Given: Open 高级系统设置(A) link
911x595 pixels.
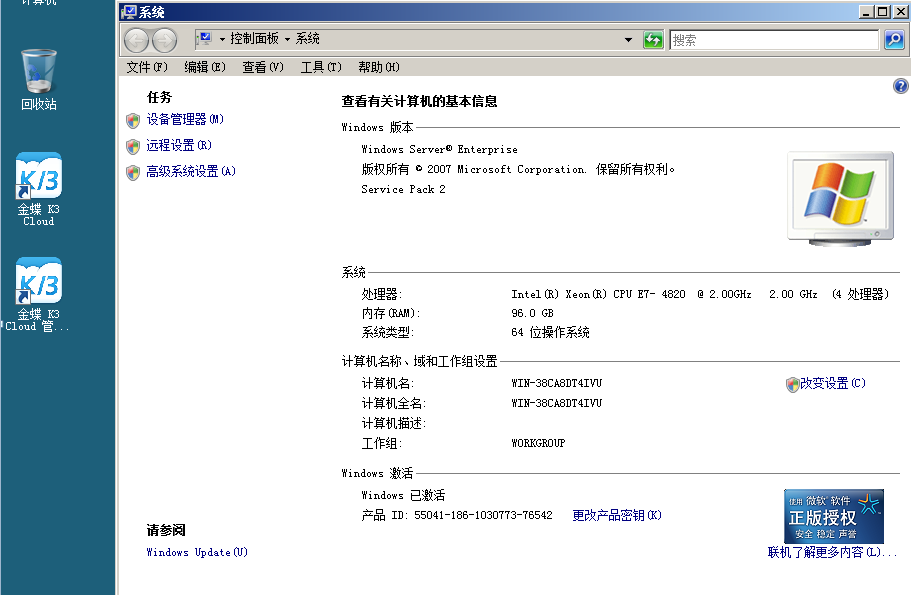Looking at the screenshot, I should pos(191,171).
